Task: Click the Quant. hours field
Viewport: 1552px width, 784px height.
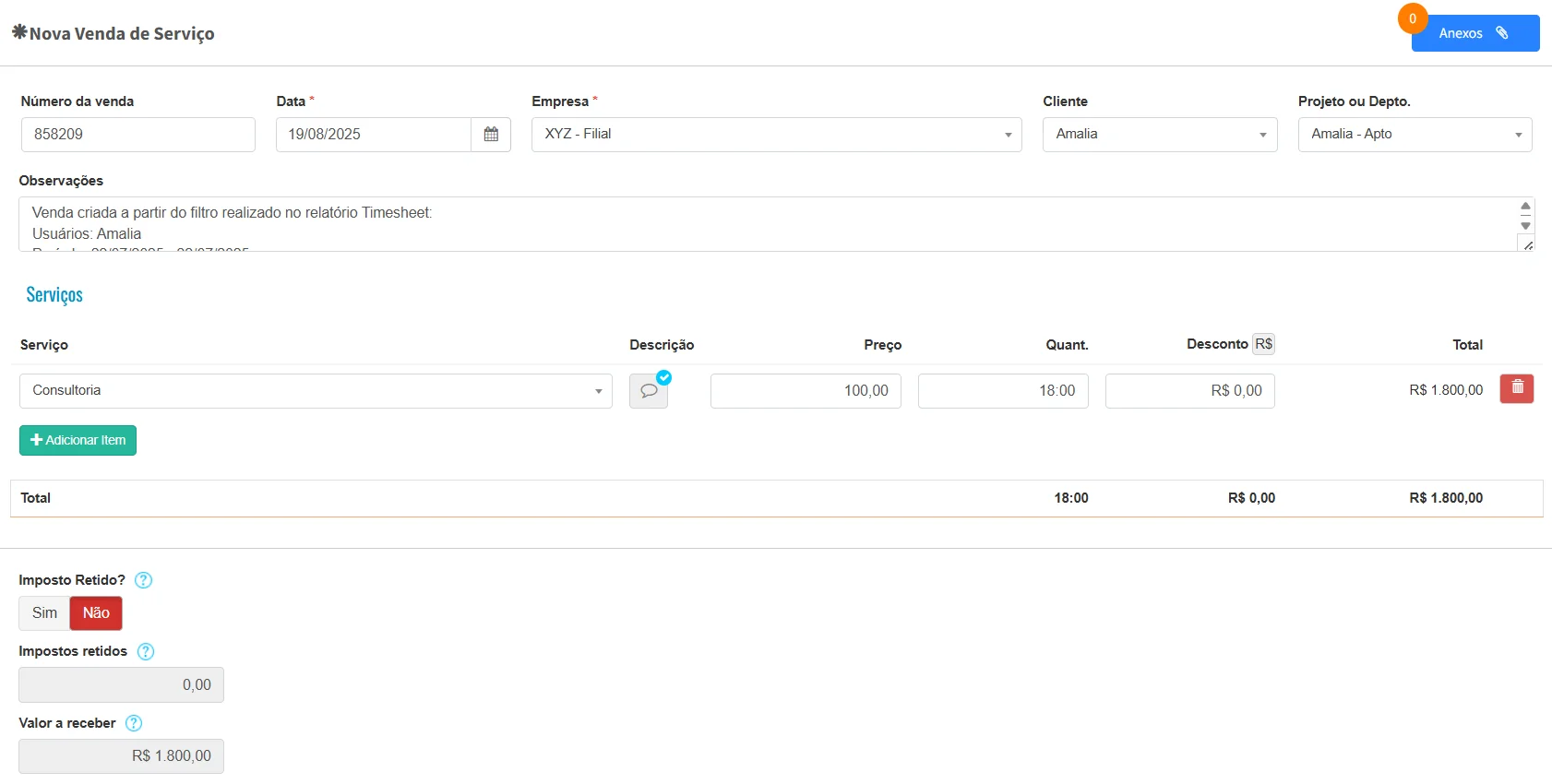Action: pos(1003,391)
